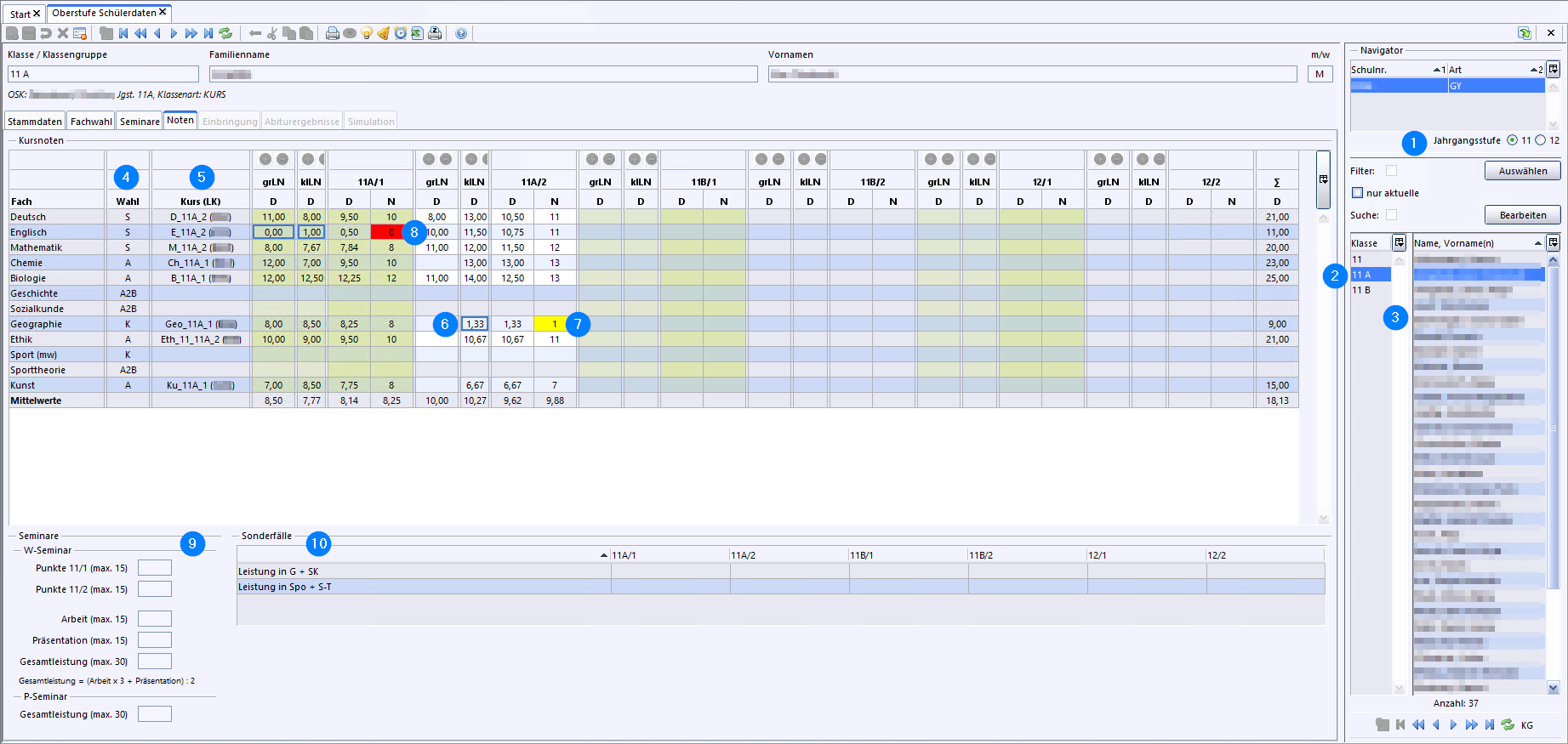Image resolution: width=1568 pixels, height=744 pixels.
Task: Sort the Navigator by the Art column header
Action: [x=1497, y=70]
